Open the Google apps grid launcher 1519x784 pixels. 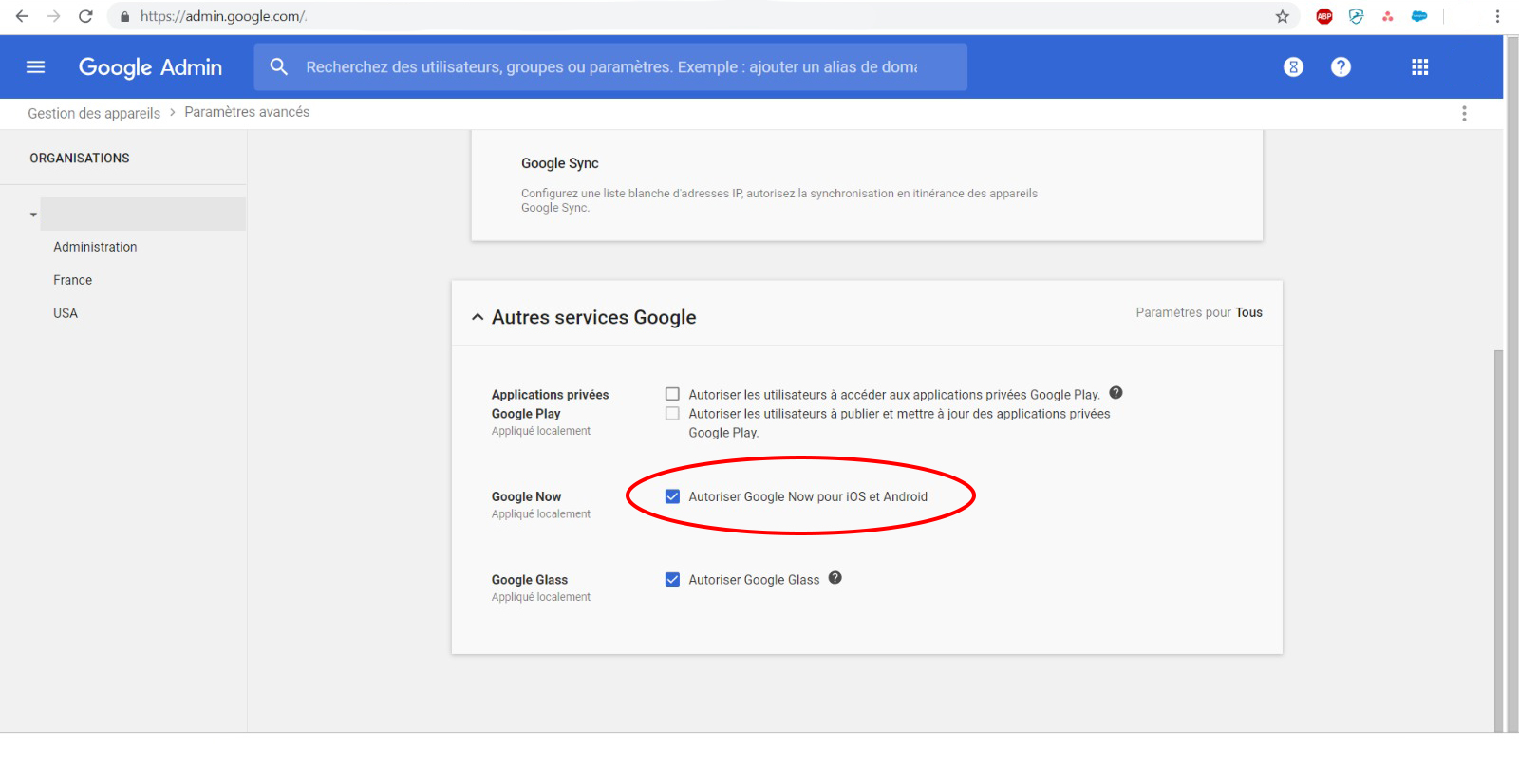pyautogui.click(x=1419, y=67)
